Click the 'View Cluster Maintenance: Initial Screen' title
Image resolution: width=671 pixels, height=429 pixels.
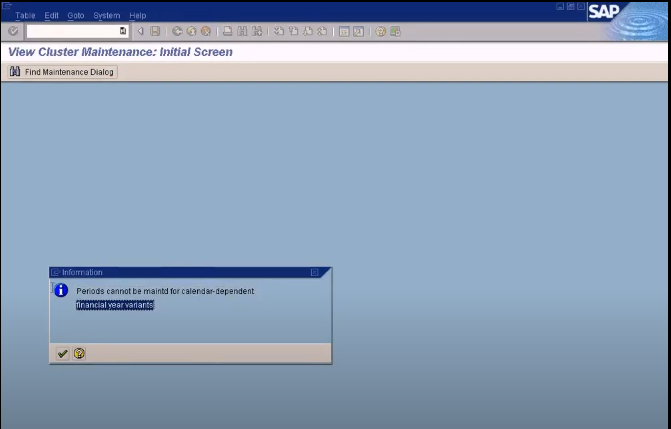tap(120, 52)
